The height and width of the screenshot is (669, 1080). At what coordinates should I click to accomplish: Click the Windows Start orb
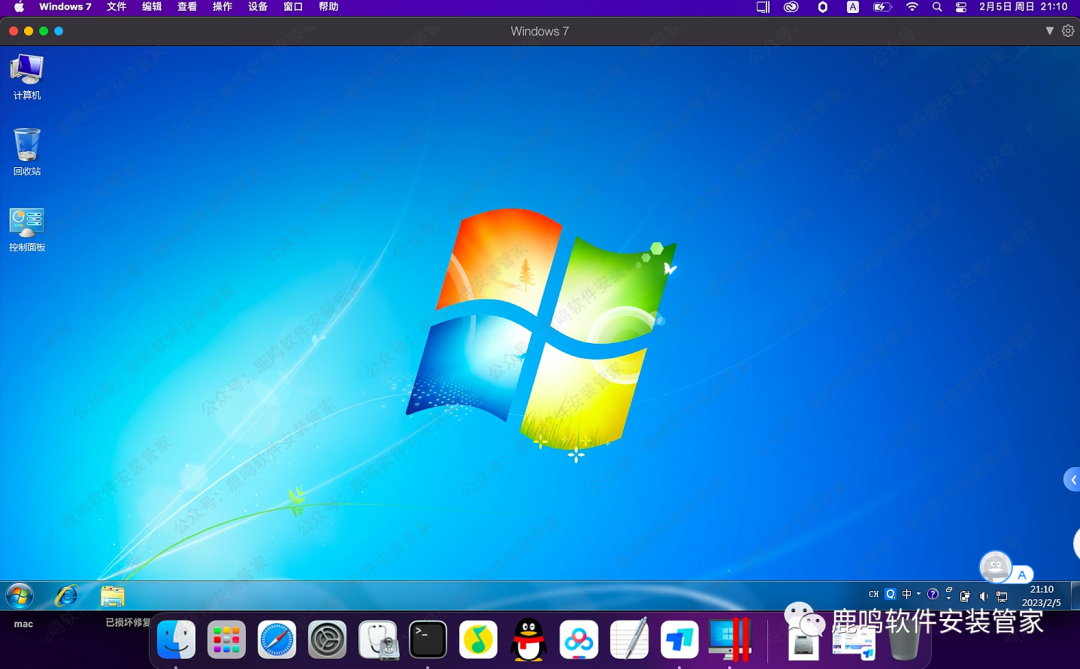[x=19, y=596]
